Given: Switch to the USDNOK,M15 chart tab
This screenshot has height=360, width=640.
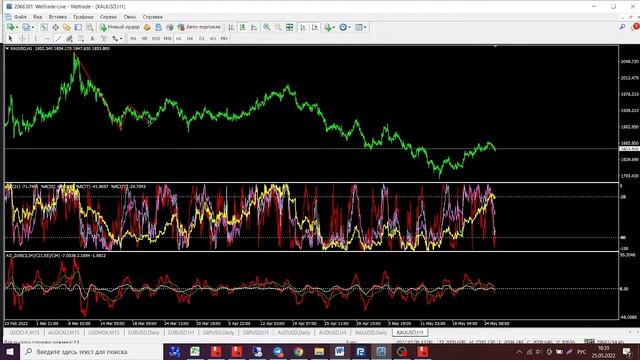Looking at the screenshot, I should [104, 333].
